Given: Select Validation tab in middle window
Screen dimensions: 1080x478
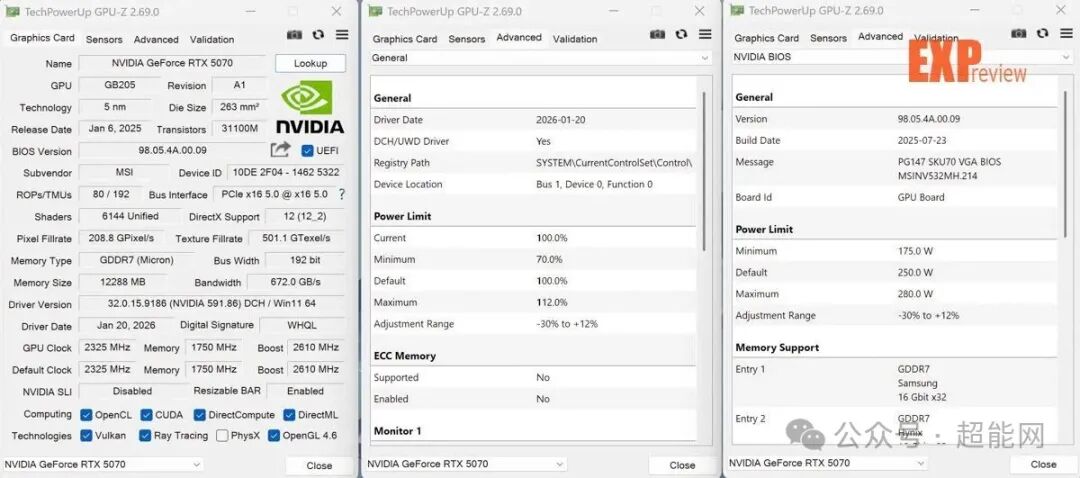Looking at the screenshot, I should point(575,39).
